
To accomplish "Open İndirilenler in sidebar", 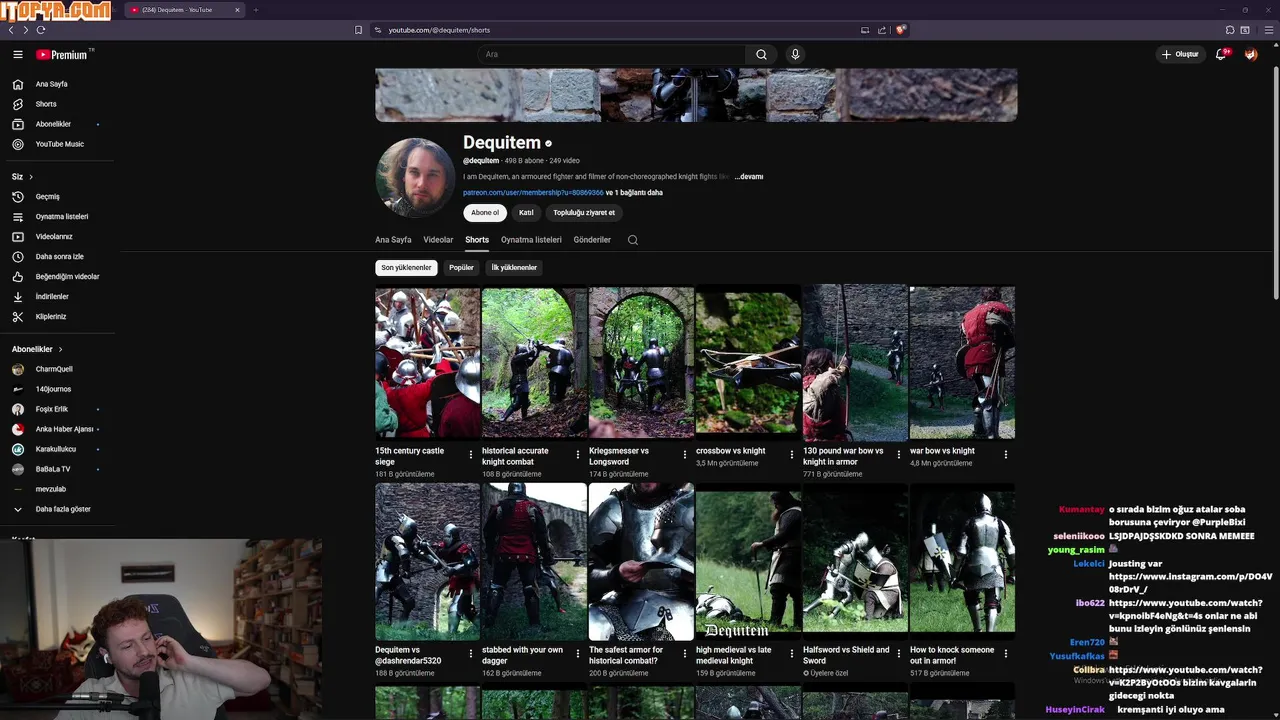I will coord(52,297).
